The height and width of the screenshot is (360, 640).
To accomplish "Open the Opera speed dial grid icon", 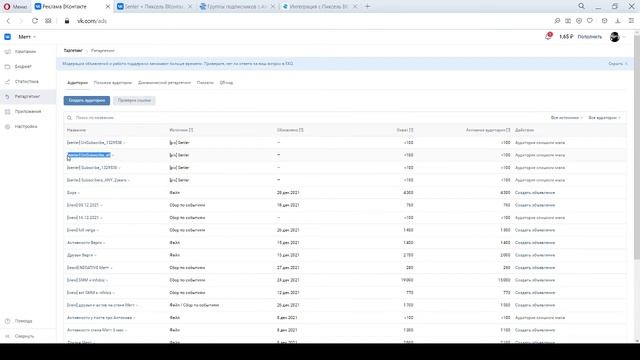I will [x=48, y=21].
